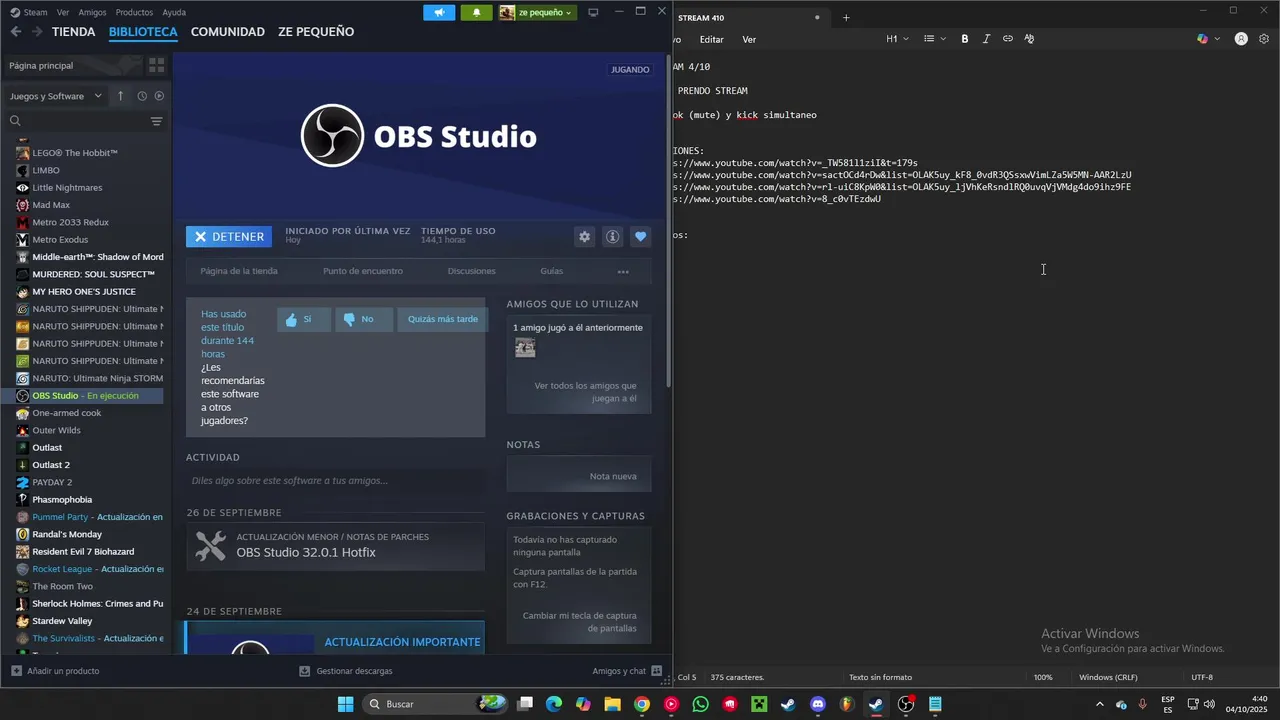Click the activity comment input field
The width and height of the screenshot is (1280, 720).
335,481
